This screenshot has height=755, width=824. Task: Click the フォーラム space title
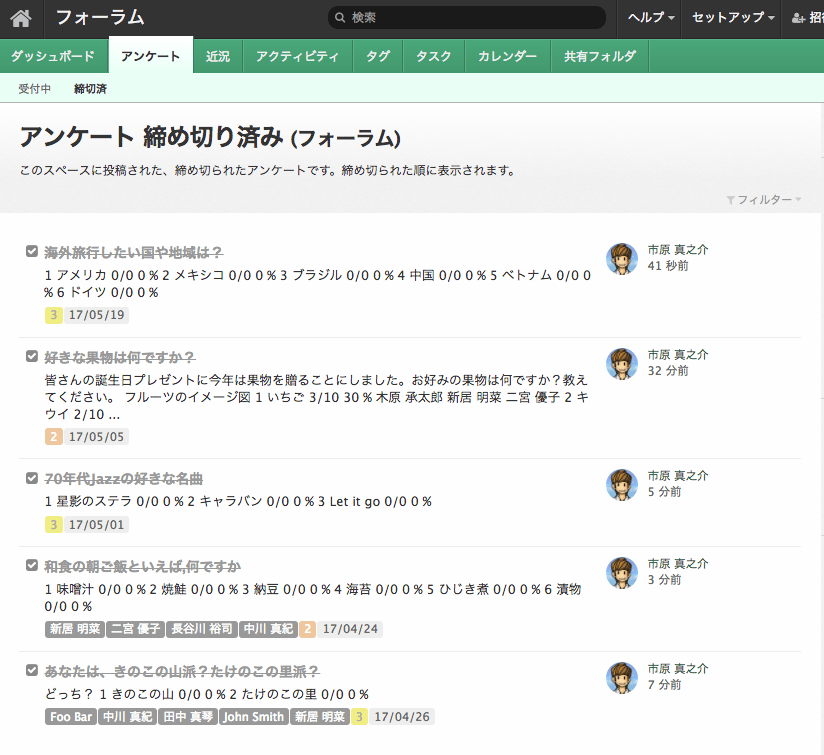tap(100, 18)
